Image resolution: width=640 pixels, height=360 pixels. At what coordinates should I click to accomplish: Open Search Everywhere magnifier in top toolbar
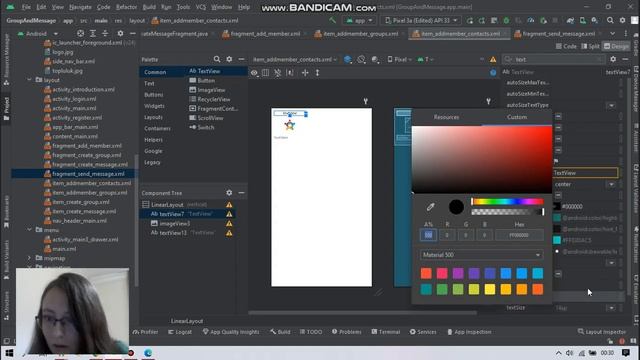(x=610, y=20)
